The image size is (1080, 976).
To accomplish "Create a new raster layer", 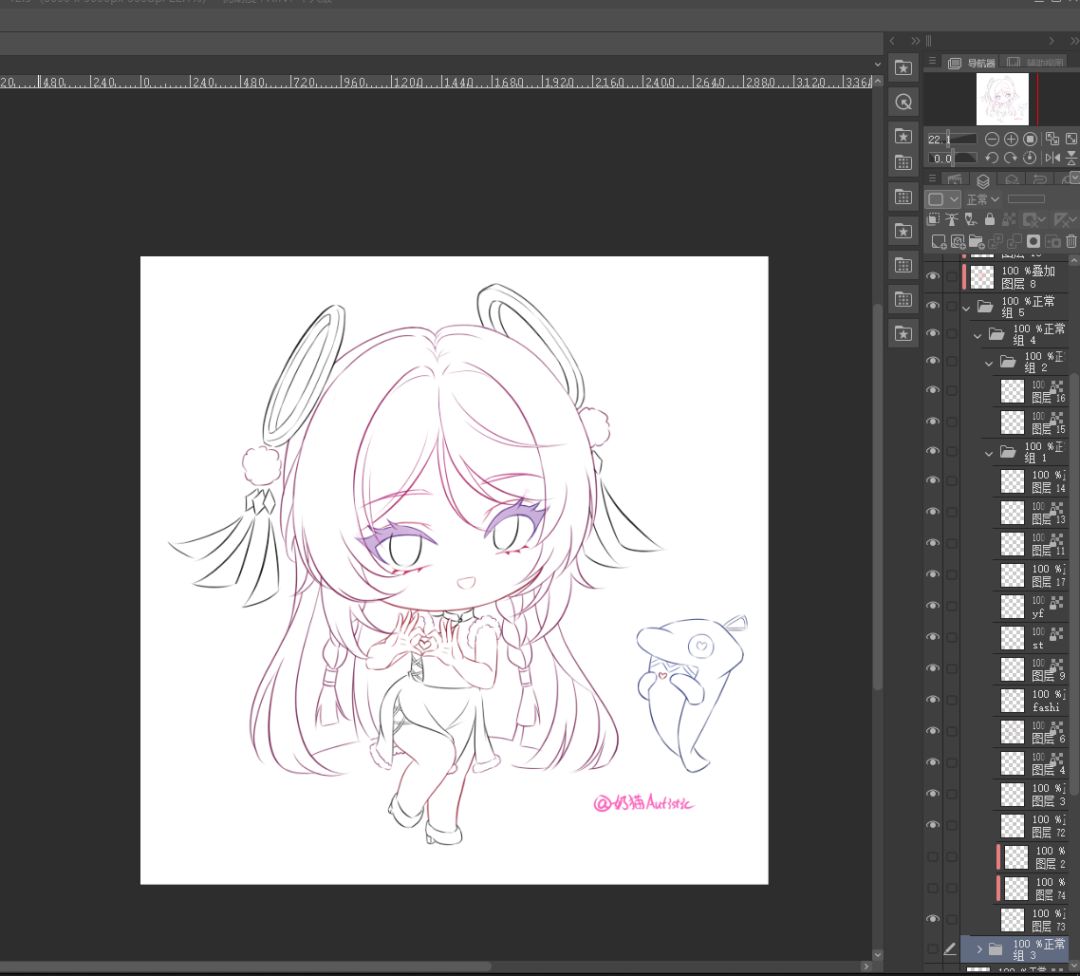I will (x=938, y=242).
